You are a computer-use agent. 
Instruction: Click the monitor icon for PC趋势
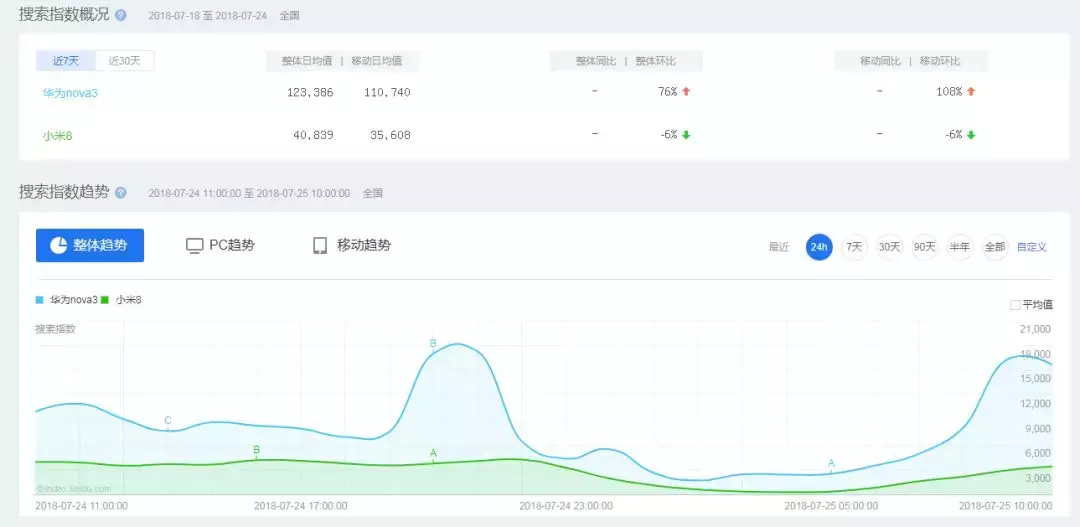point(195,246)
